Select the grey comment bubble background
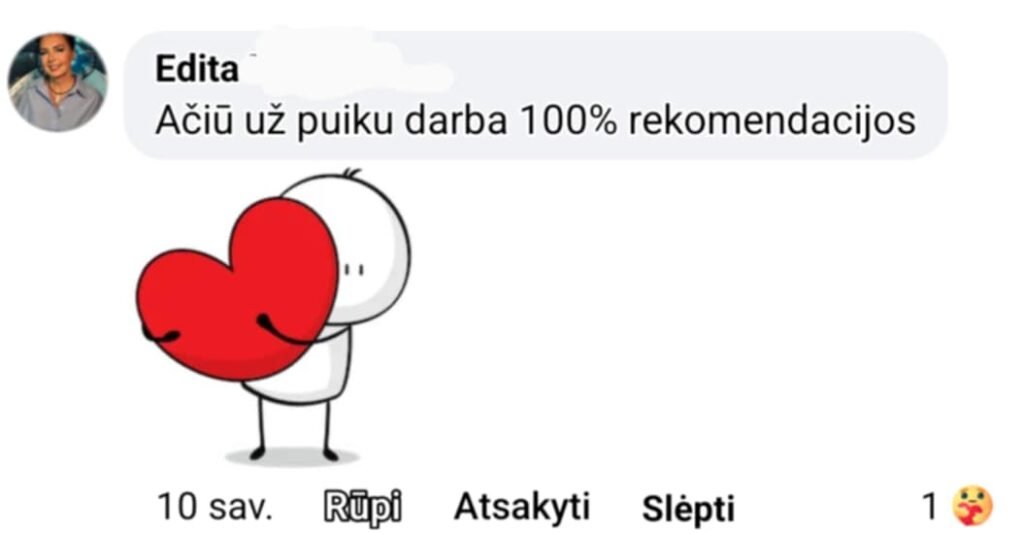1024x534 pixels. point(535,95)
